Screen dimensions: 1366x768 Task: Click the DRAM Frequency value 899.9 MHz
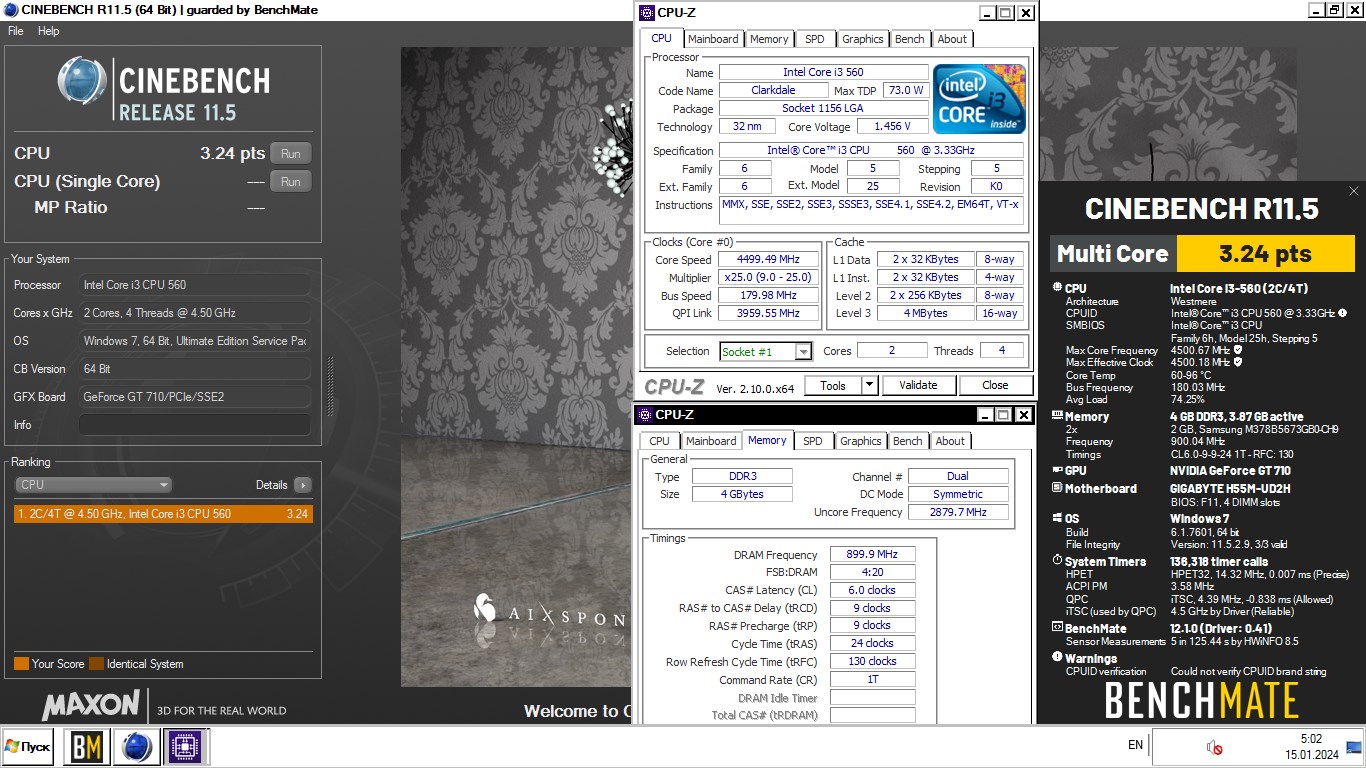[873, 555]
